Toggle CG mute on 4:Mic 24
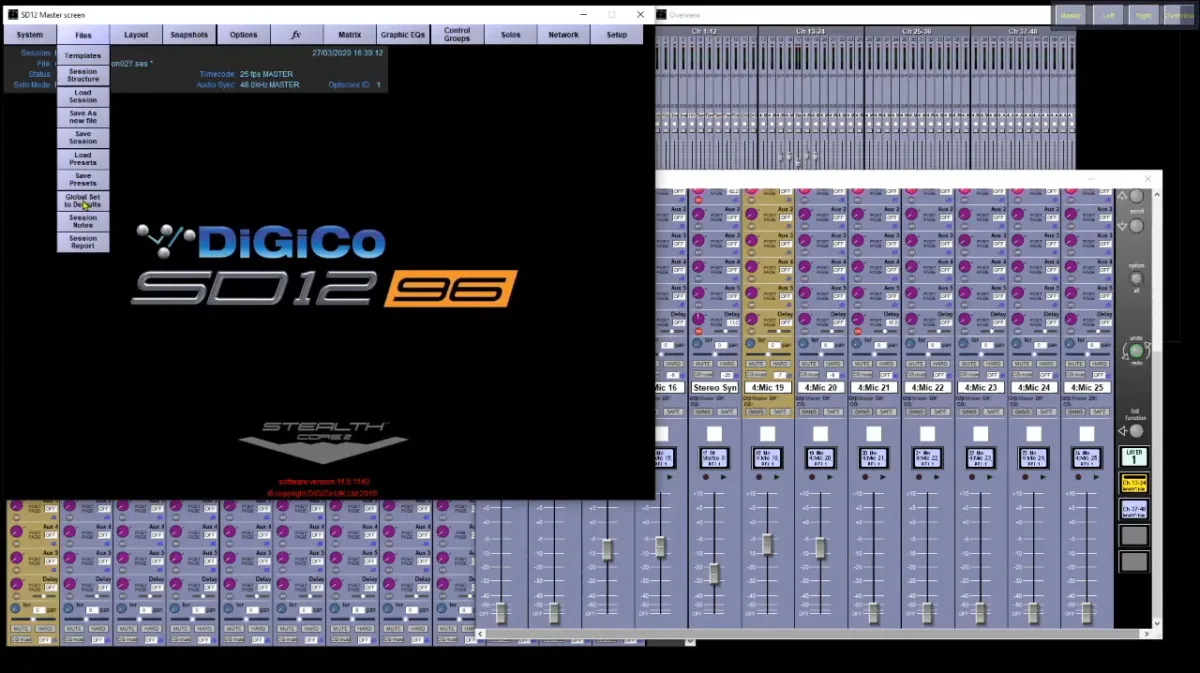 point(1022,374)
